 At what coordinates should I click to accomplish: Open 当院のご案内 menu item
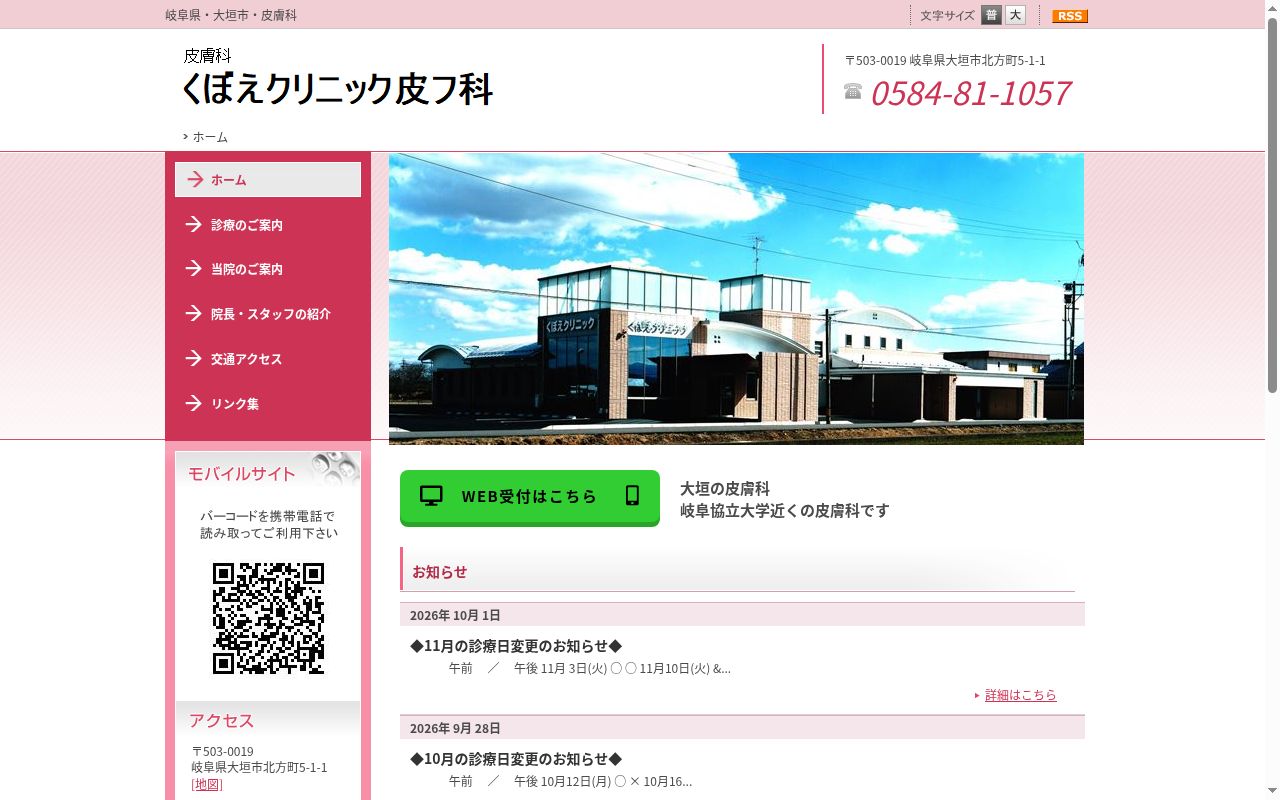[268, 269]
